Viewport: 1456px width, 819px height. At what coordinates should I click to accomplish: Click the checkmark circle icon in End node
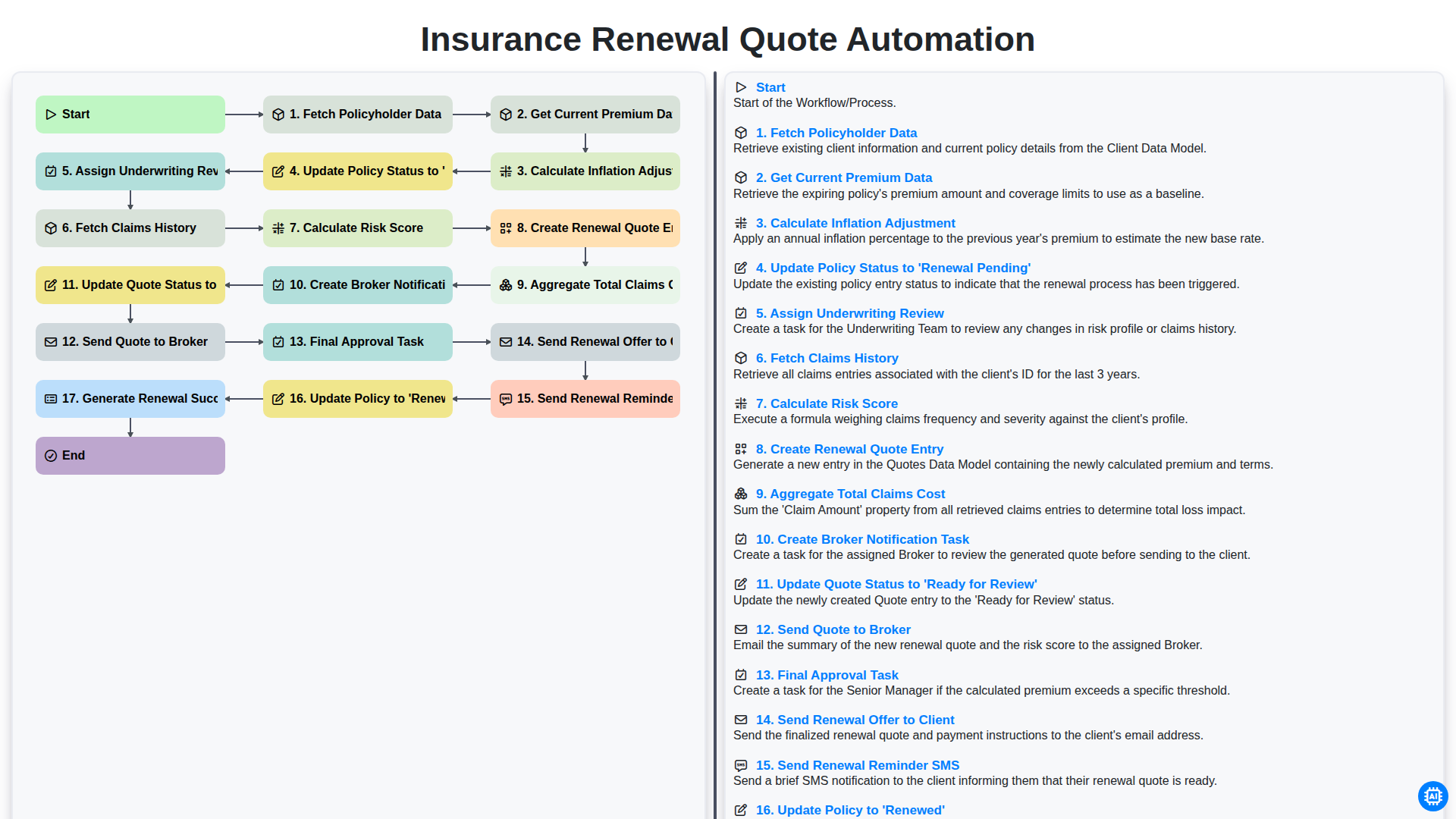click(x=51, y=456)
